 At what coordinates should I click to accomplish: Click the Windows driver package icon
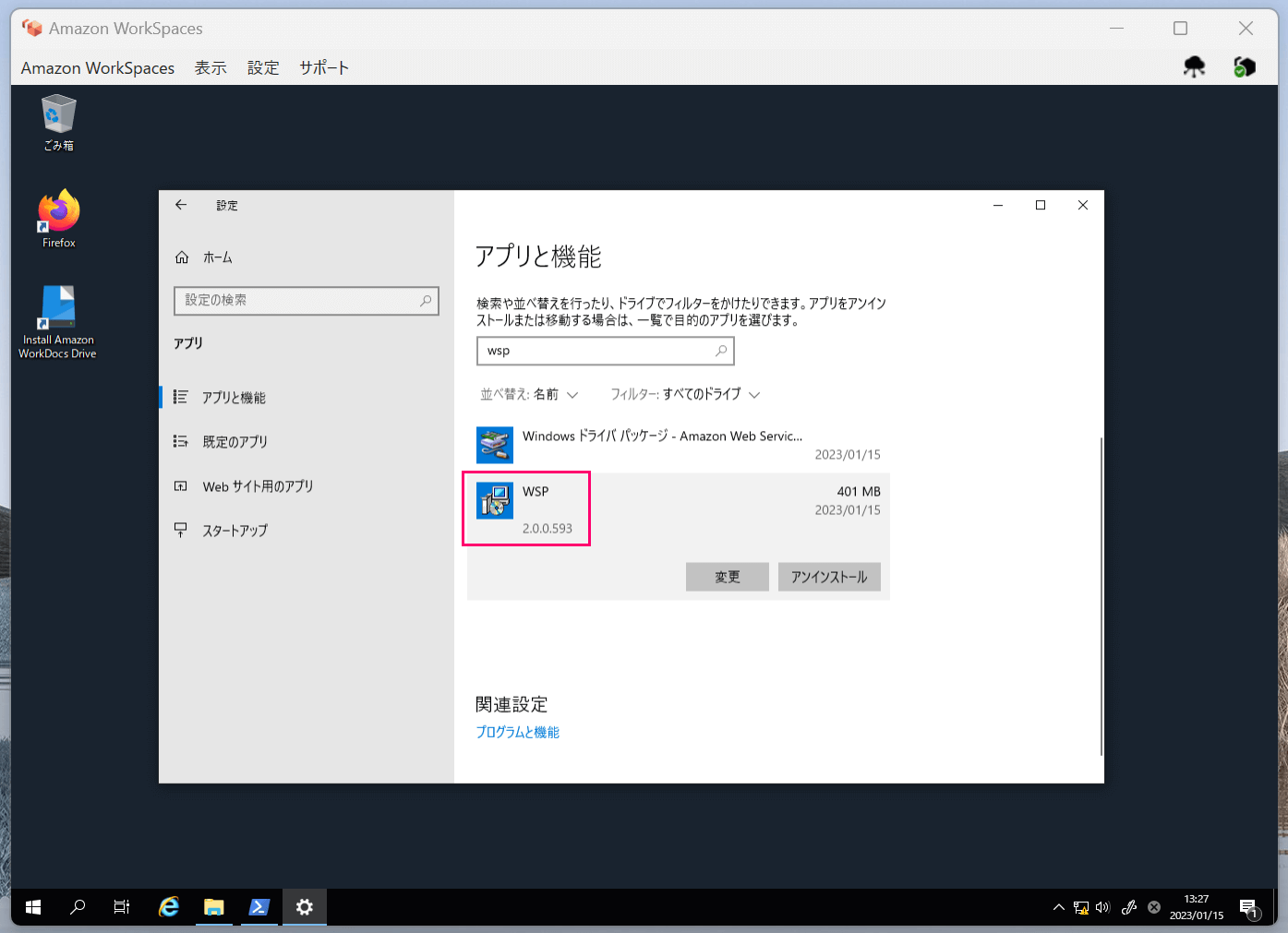pos(494,445)
